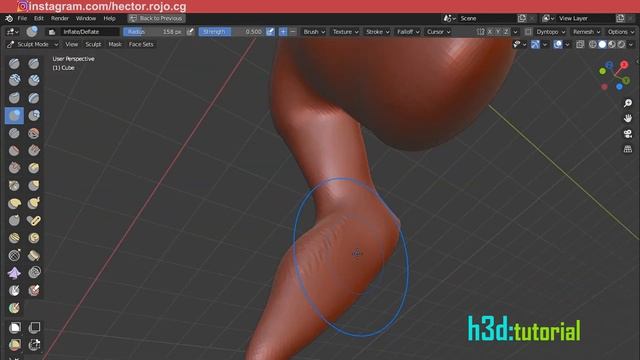Select the Fill brush tool
Screen dimensions: 640x360
click(34, 151)
